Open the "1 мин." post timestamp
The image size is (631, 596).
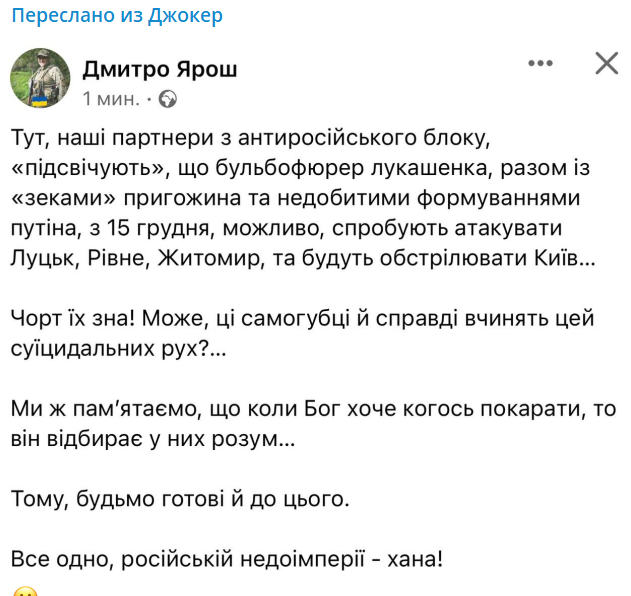point(111,99)
